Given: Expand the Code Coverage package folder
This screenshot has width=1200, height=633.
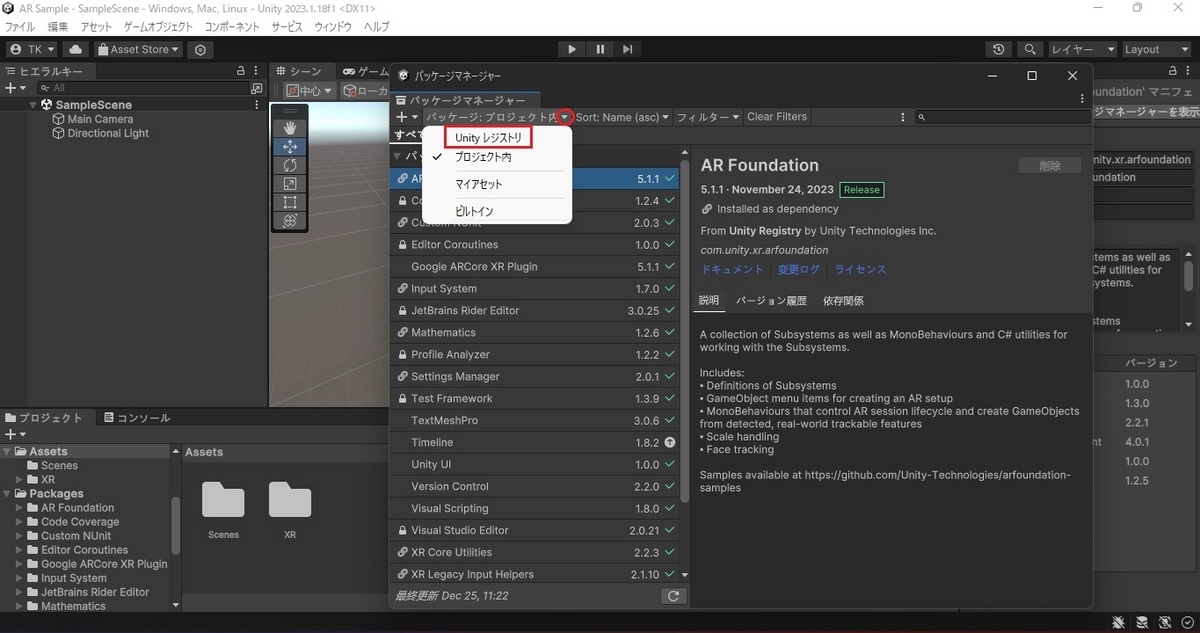Looking at the screenshot, I should coord(19,522).
